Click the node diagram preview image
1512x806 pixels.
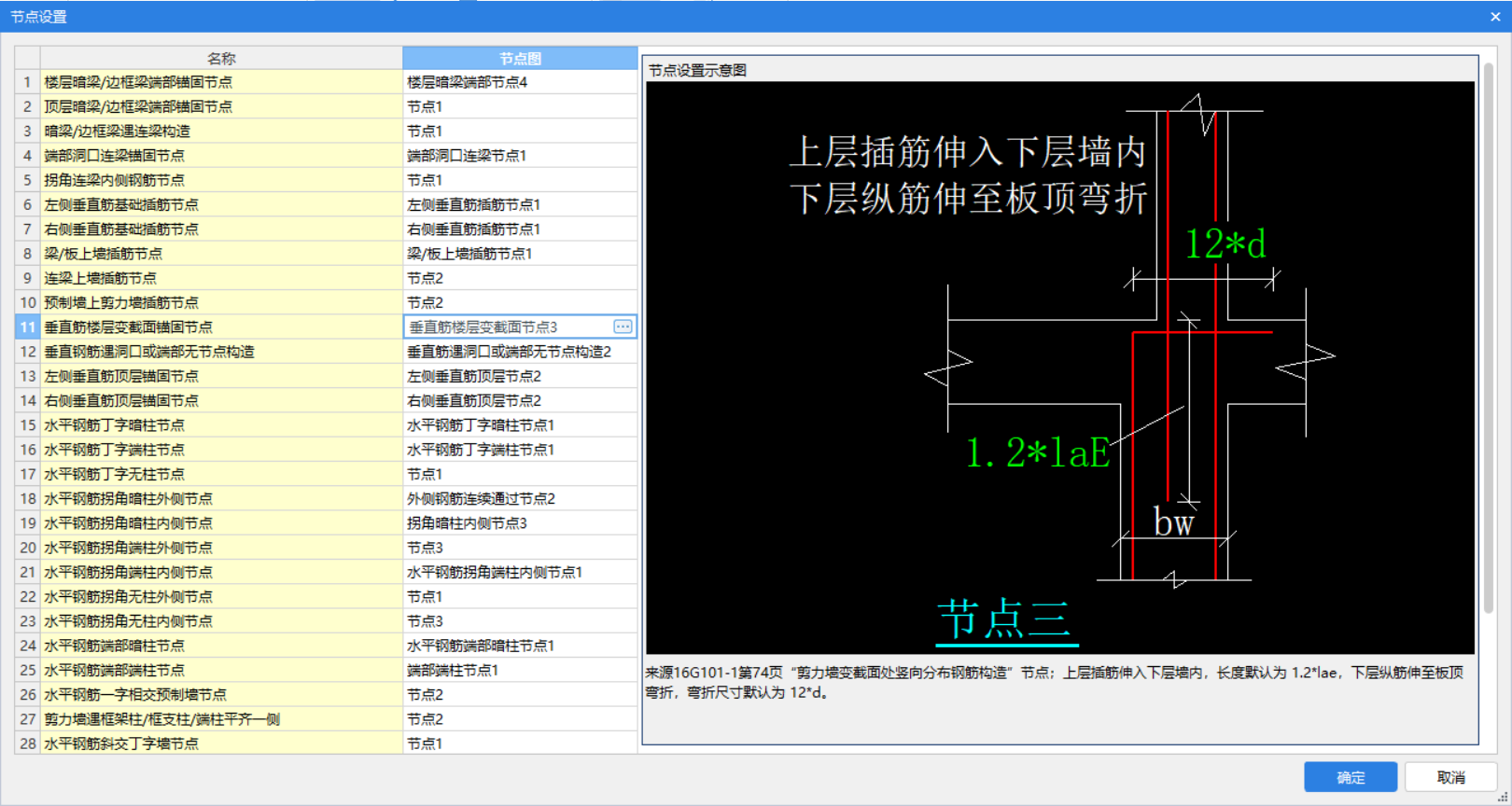[1060, 368]
